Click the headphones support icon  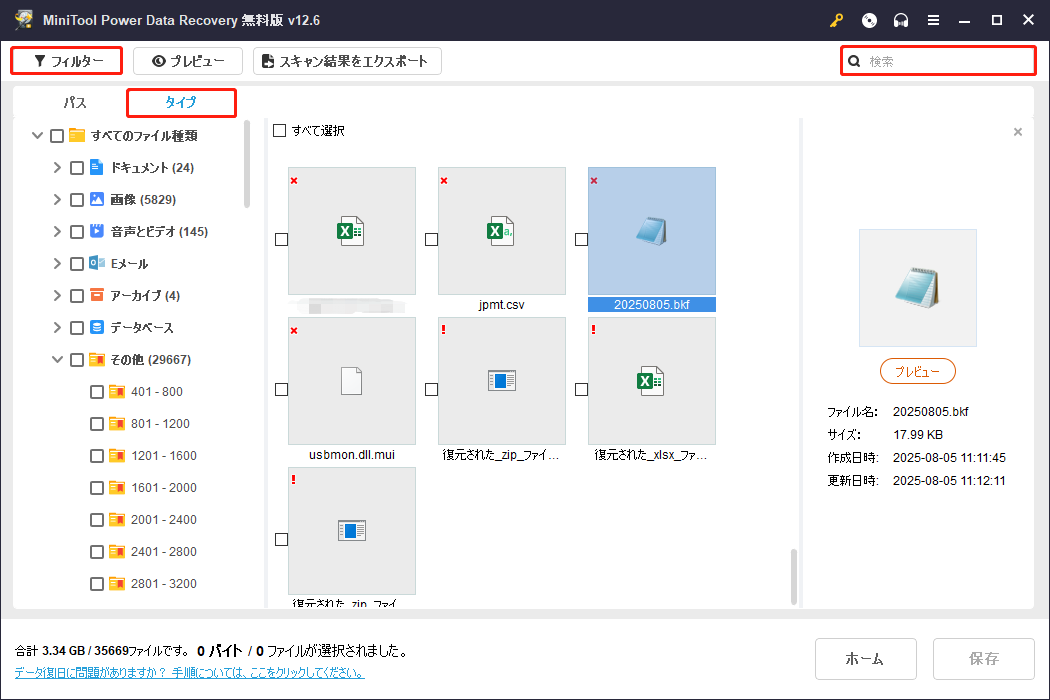tap(901, 20)
